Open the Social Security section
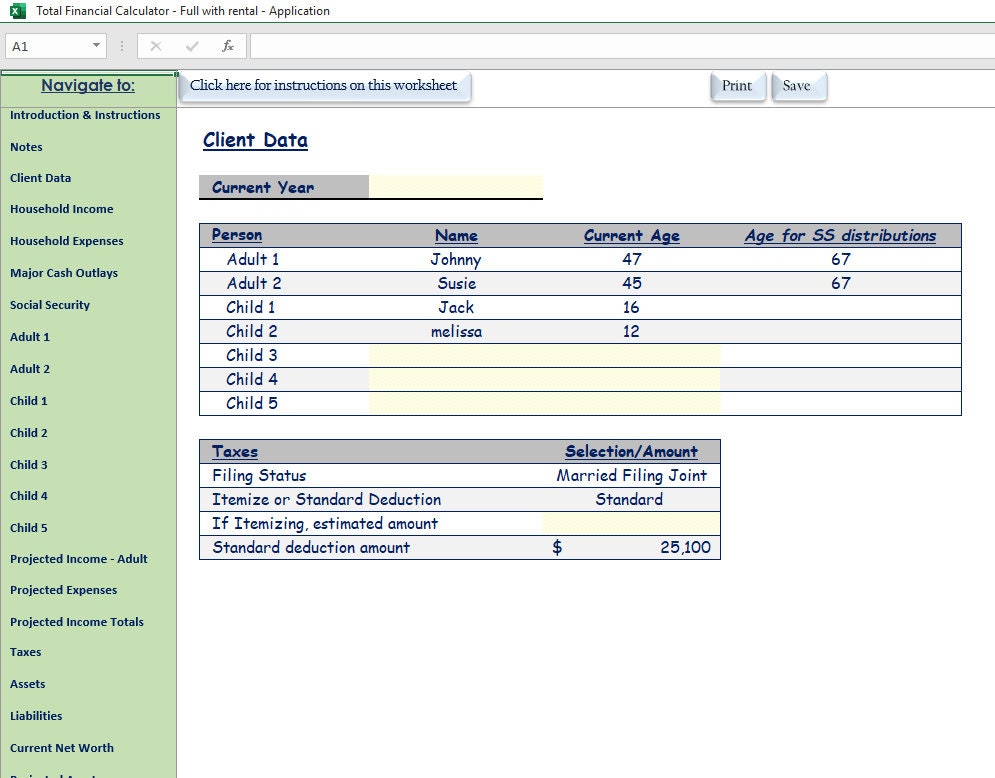Viewport: 995px width, 778px height. point(50,305)
